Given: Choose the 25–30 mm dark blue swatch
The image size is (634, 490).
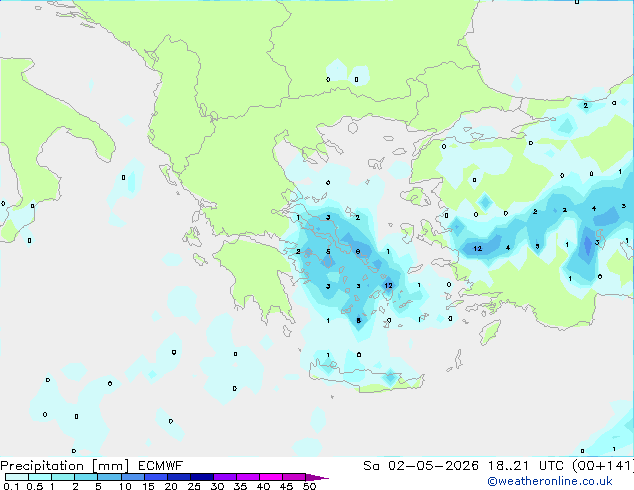Looking at the screenshot, I should point(202,477).
